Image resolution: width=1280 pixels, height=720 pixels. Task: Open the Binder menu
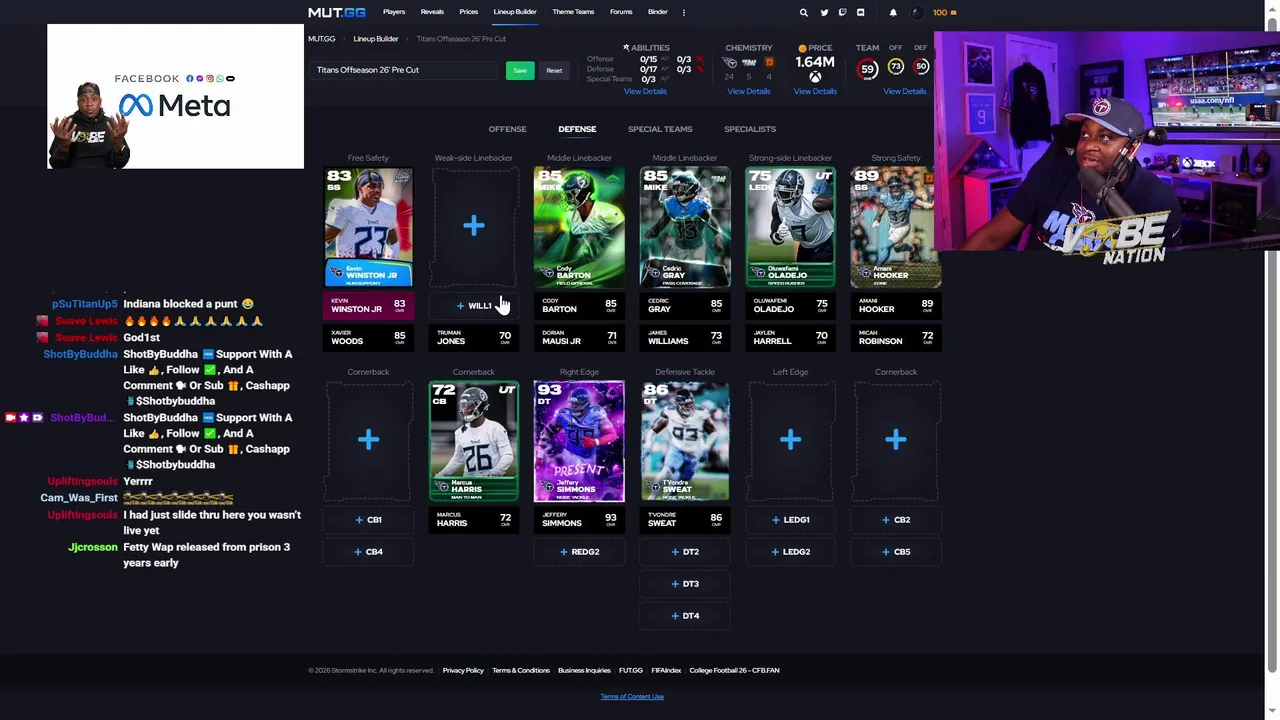pos(657,12)
